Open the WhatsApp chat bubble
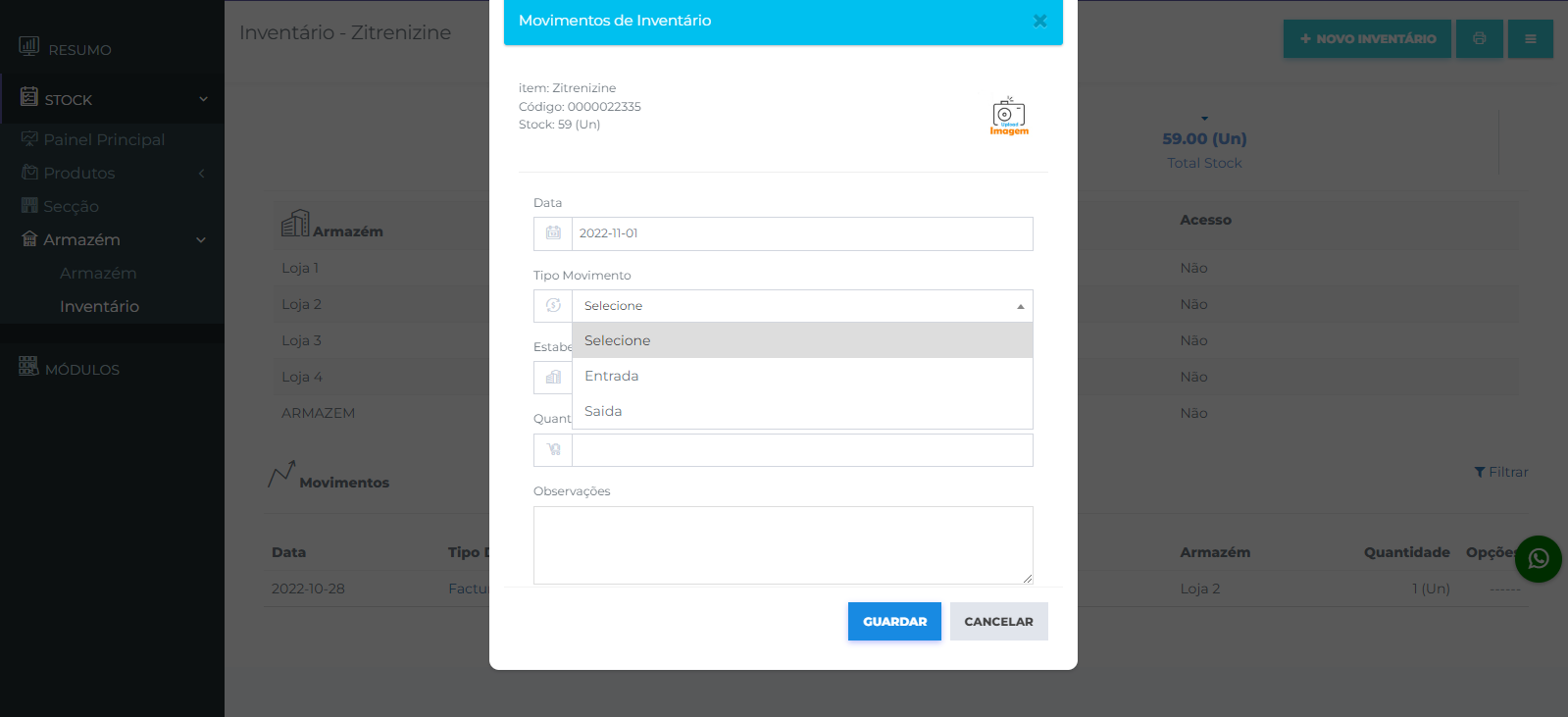 (1538, 559)
